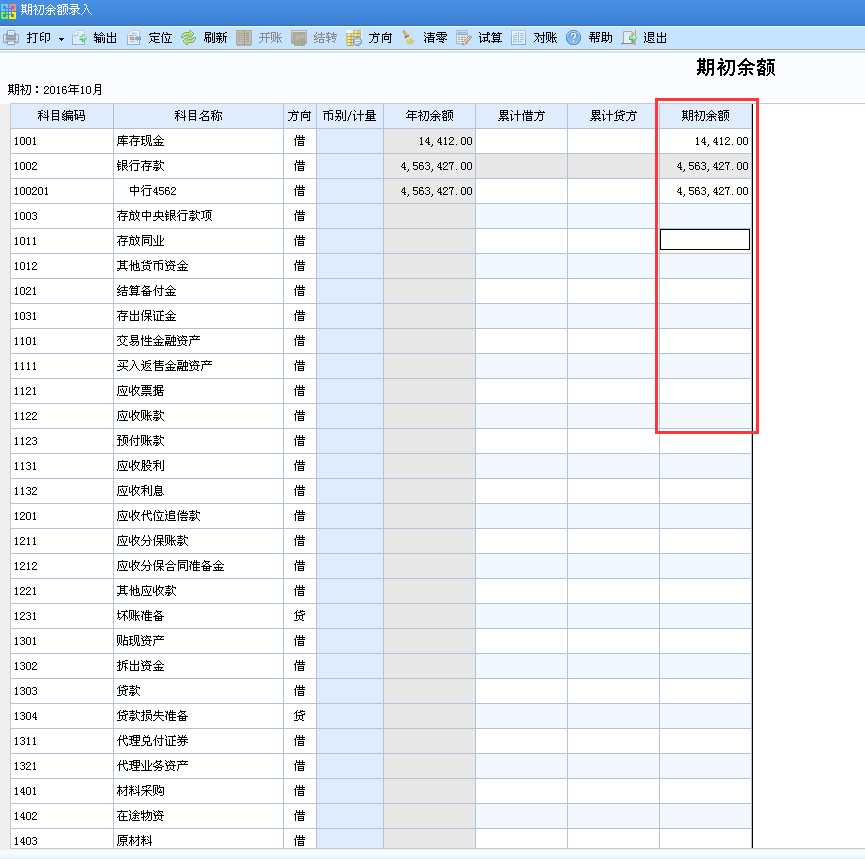Open the 帮助 help icon
The image size is (865, 859).
coord(574,38)
